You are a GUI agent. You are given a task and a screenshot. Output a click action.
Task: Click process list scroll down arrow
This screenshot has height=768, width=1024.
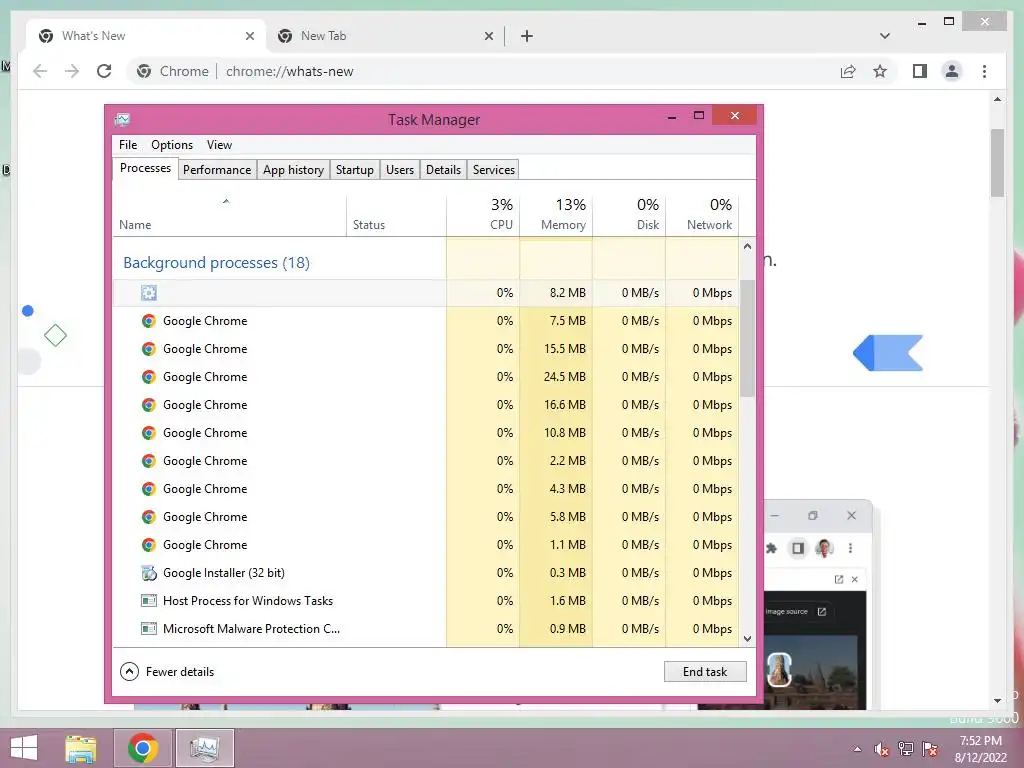coord(748,639)
